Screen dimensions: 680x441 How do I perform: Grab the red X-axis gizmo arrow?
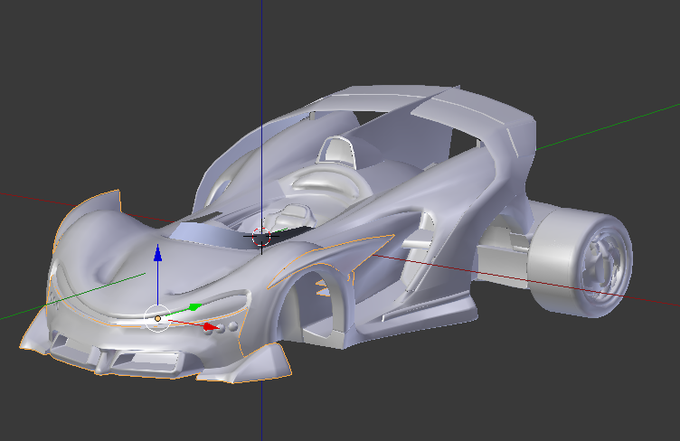click(211, 327)
